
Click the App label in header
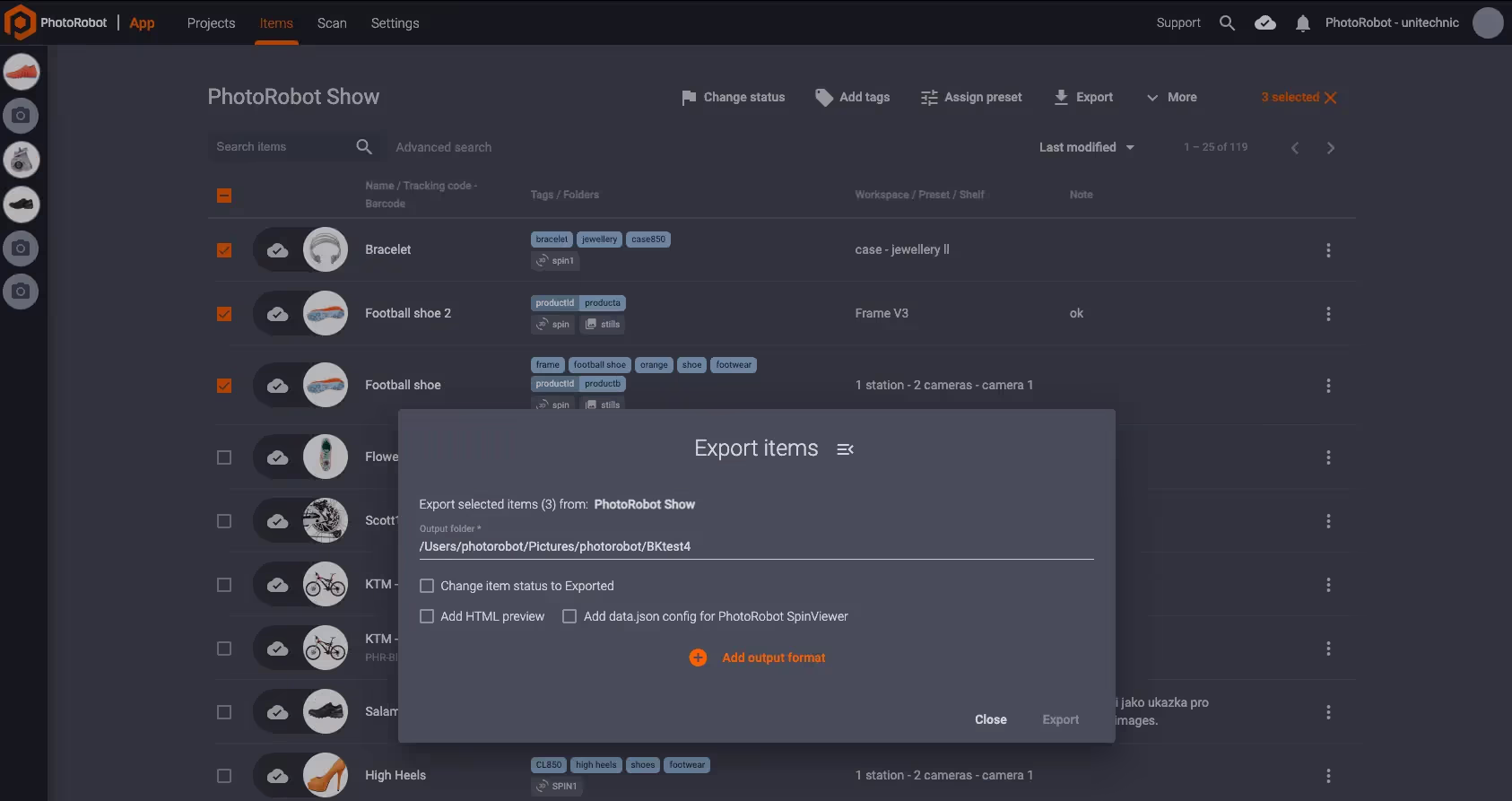tap(142, 23)
